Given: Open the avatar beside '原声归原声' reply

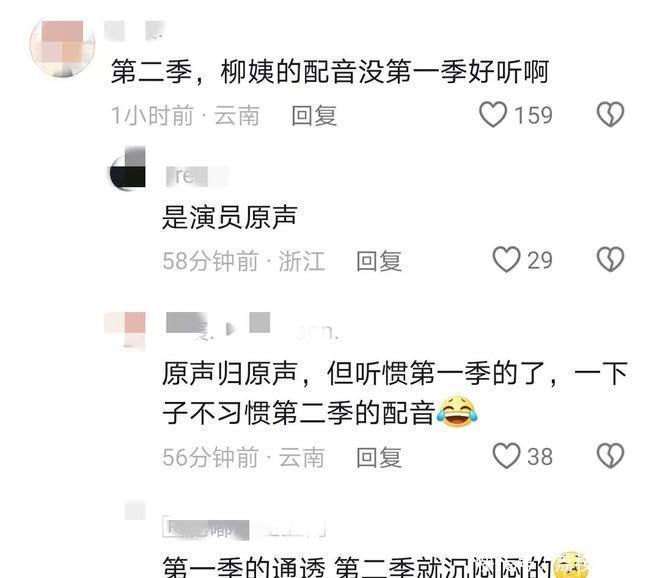Looking at the screenshot, I should (125, 331).
